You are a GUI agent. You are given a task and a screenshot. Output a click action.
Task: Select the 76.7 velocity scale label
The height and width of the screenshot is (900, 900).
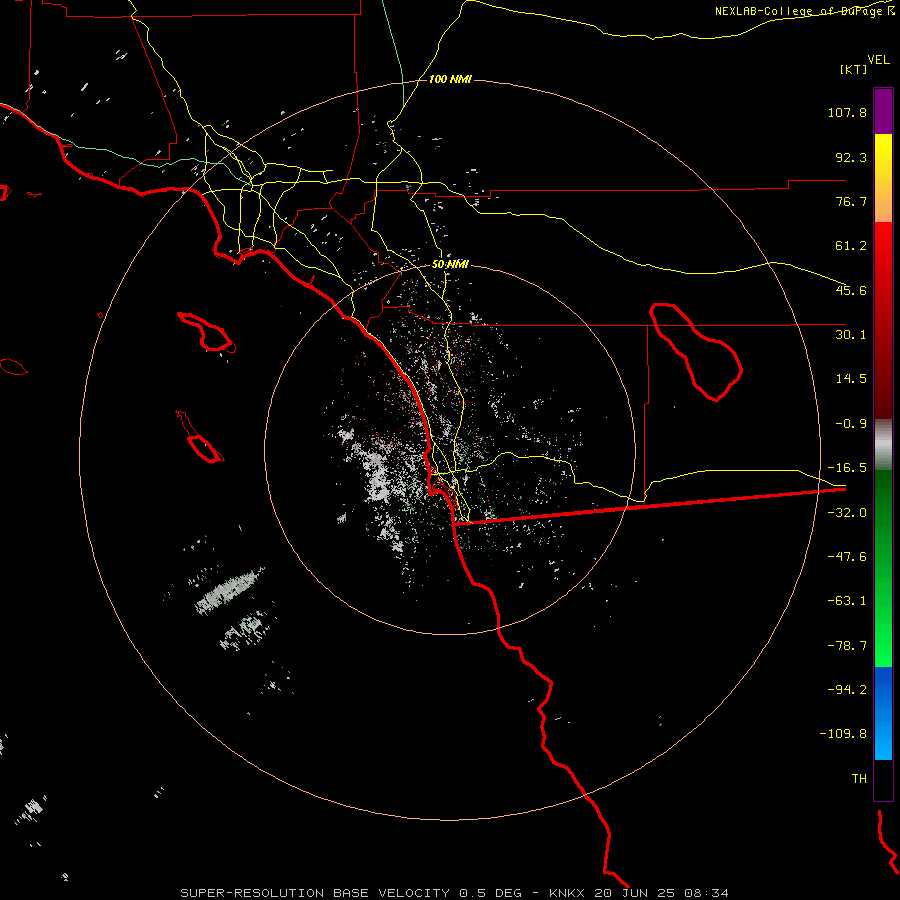(x=851, y=201)
